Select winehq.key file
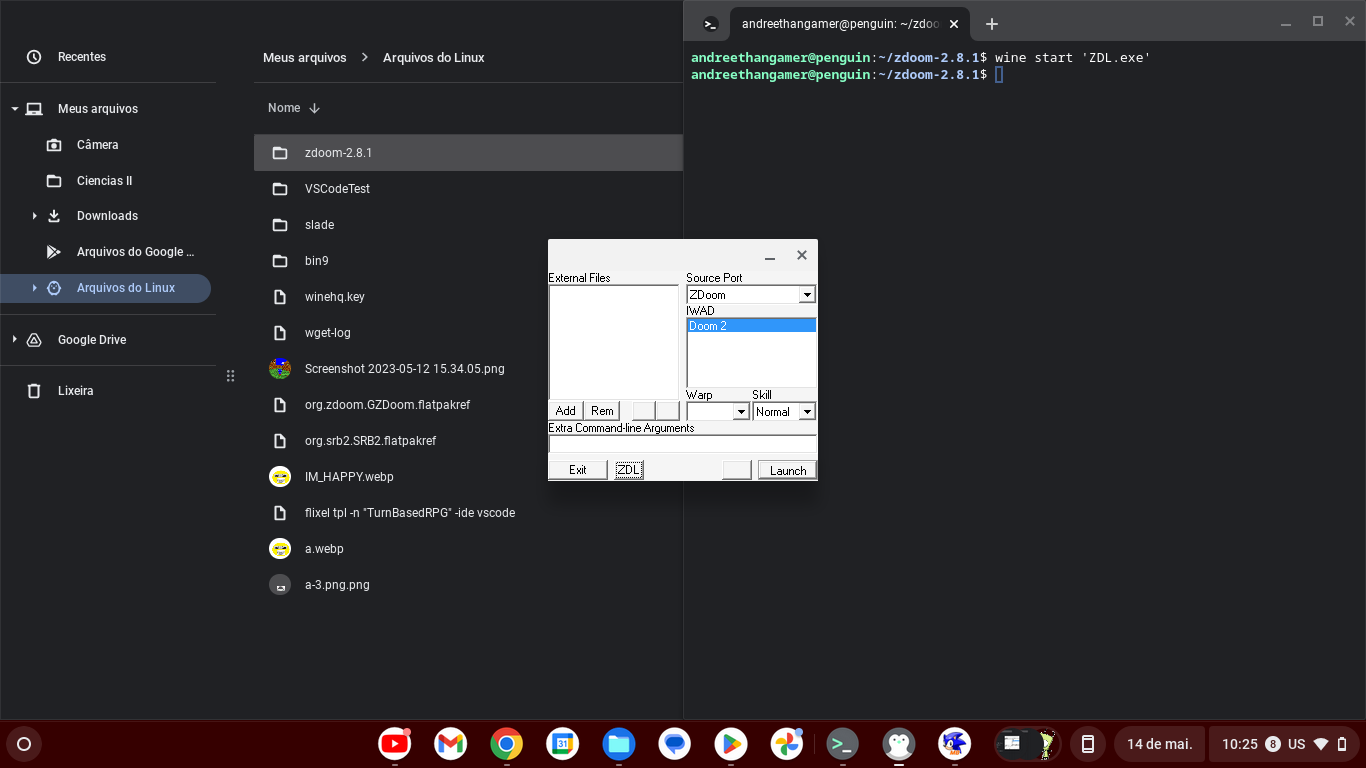The width and height of the screenshot is (1366, 768). (400, 297)
